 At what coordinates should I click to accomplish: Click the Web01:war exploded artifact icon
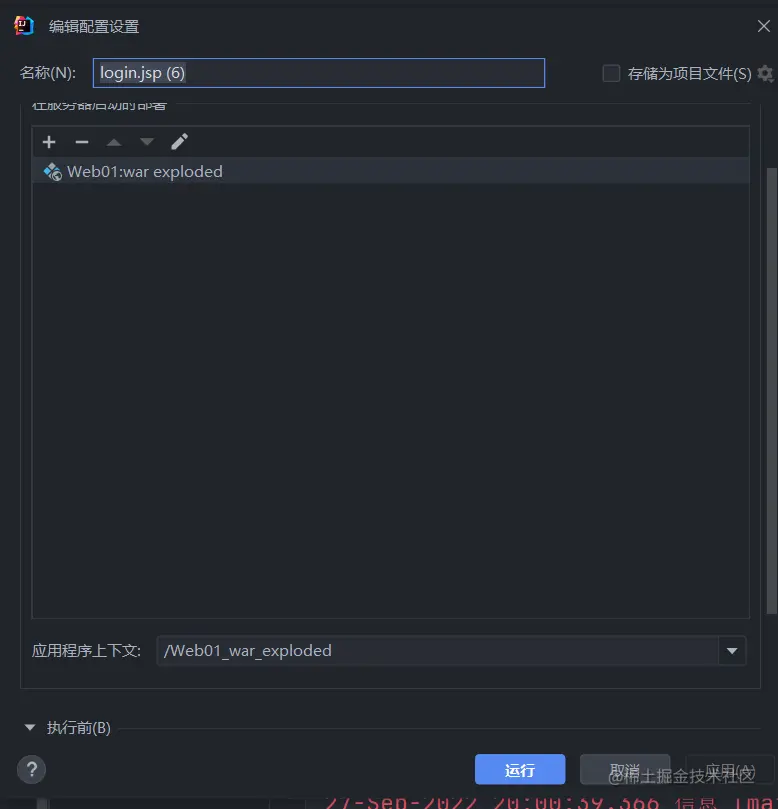click(x=53, y=172)
